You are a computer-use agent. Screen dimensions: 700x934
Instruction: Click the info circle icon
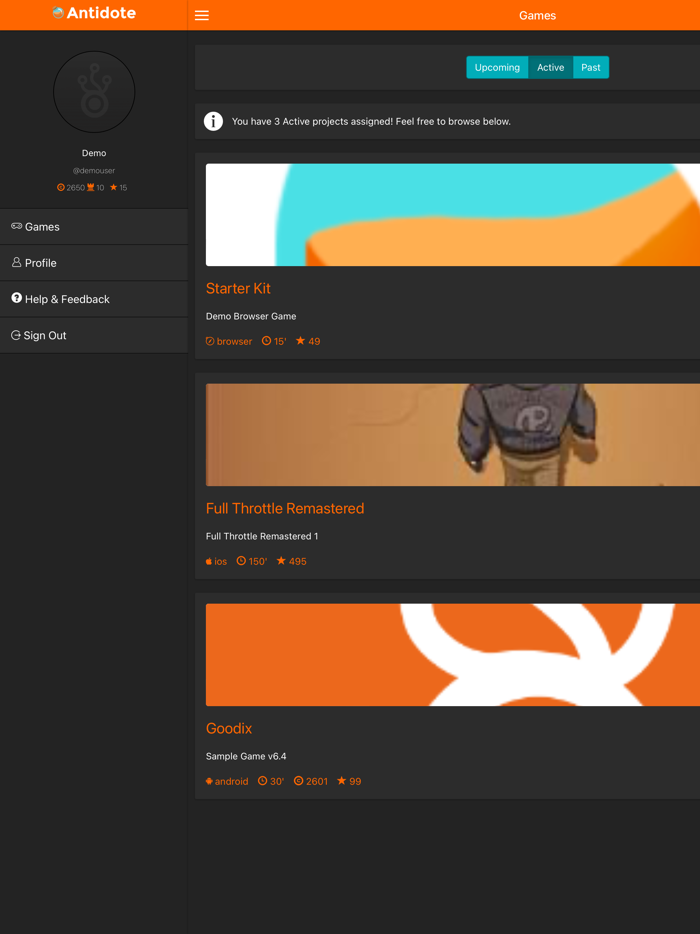pos(213,122)
